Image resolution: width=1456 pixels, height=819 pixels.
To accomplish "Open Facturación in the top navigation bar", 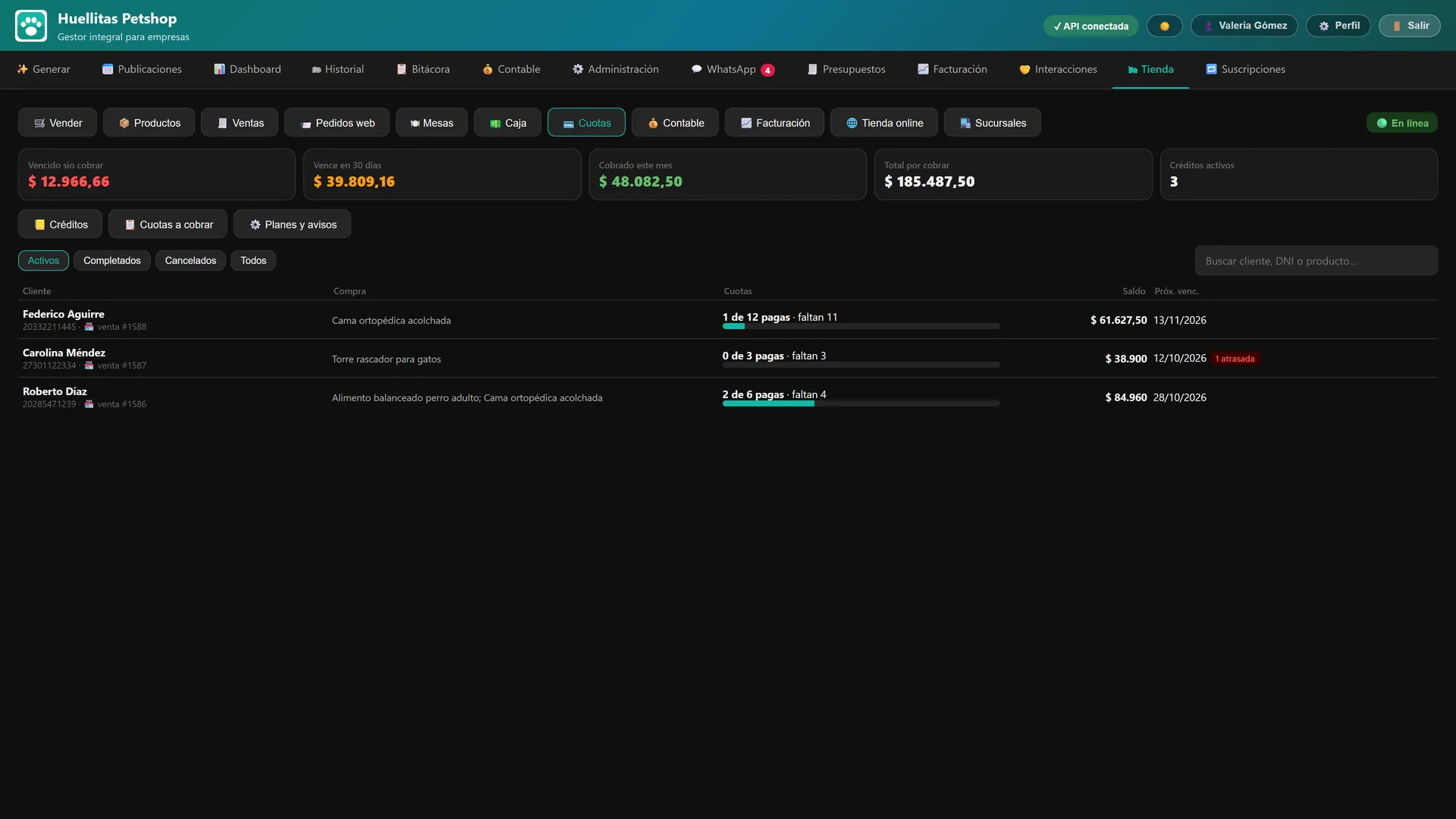I will tap(952, 69).
